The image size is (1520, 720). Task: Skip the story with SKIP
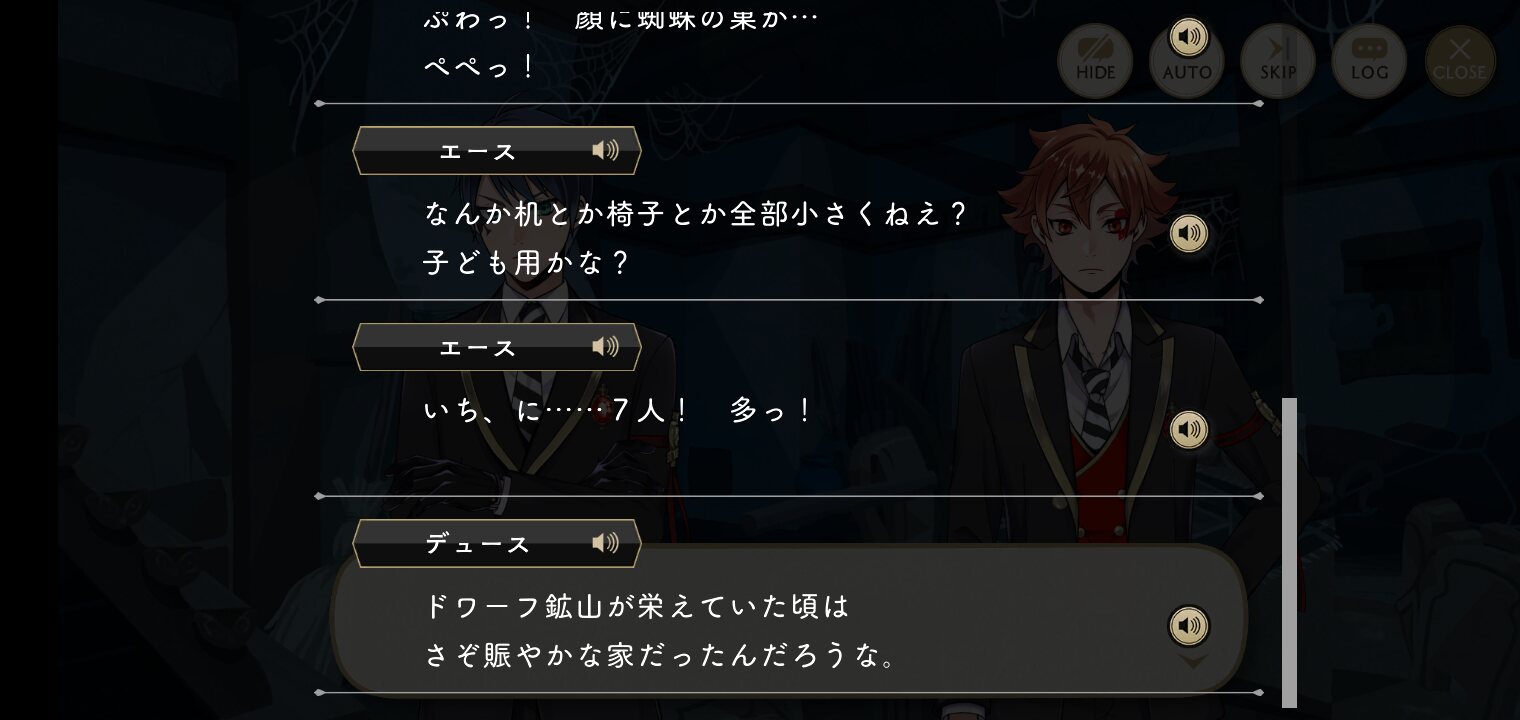point(1278,61)
